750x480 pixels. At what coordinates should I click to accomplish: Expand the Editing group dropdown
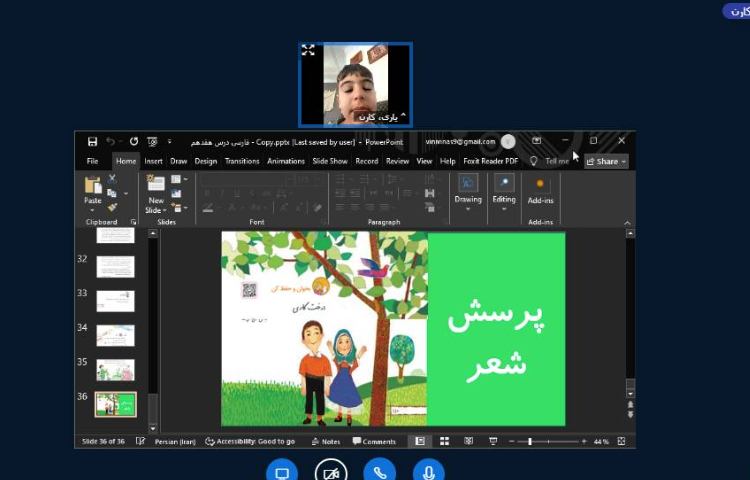pyautogui.click(x=504, y=209)
